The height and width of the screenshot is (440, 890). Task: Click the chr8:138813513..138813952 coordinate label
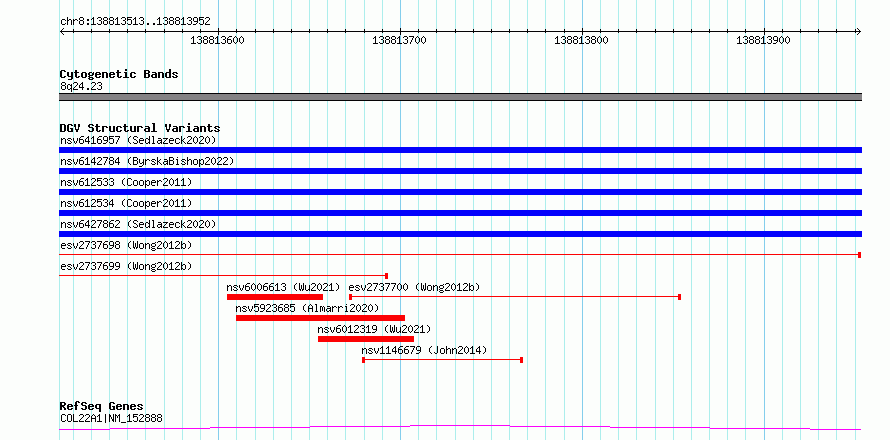135,22
